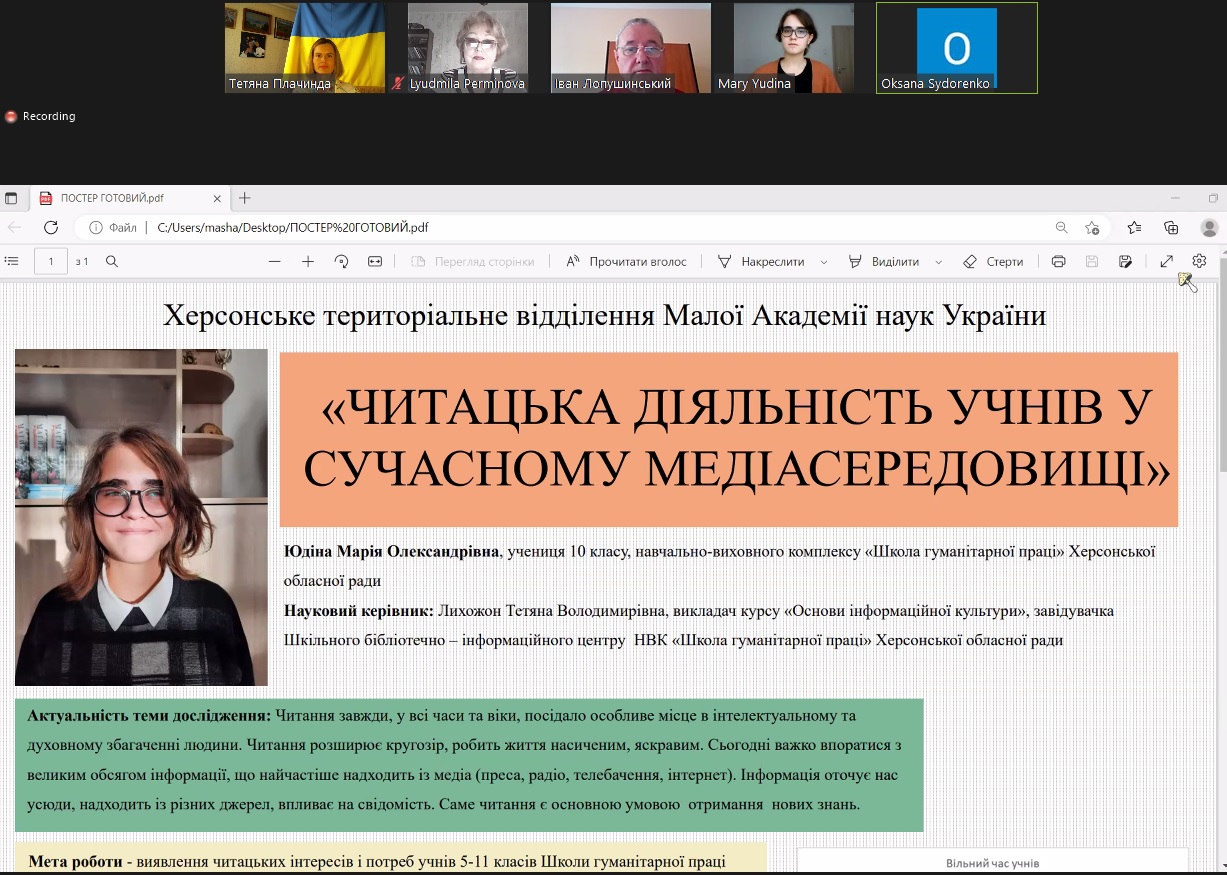Go back in browser history
The height and width of the screenshot is (875, 1227).
click(x=15, y=228)
